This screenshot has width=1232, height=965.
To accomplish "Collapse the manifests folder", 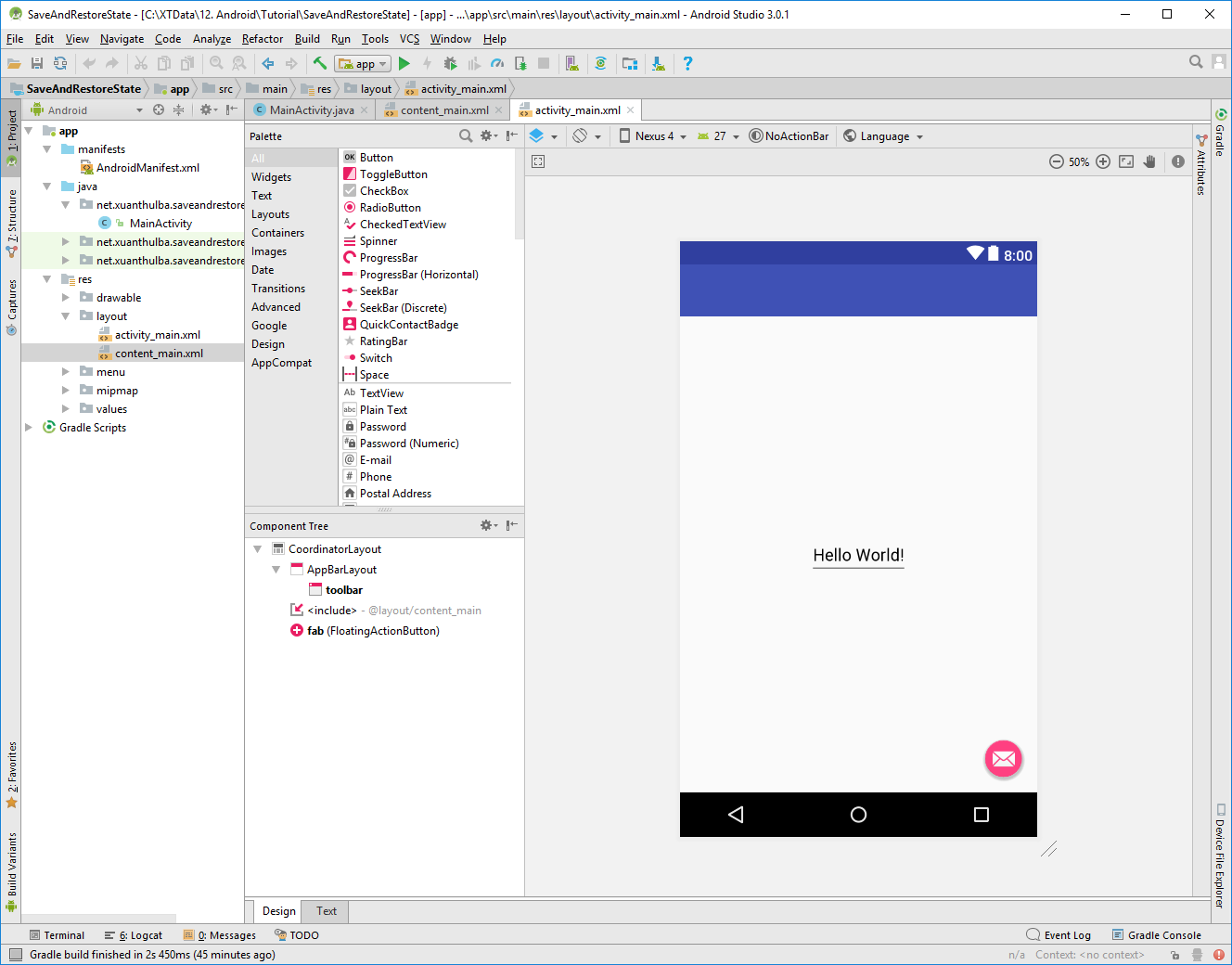I will (46, 149).
